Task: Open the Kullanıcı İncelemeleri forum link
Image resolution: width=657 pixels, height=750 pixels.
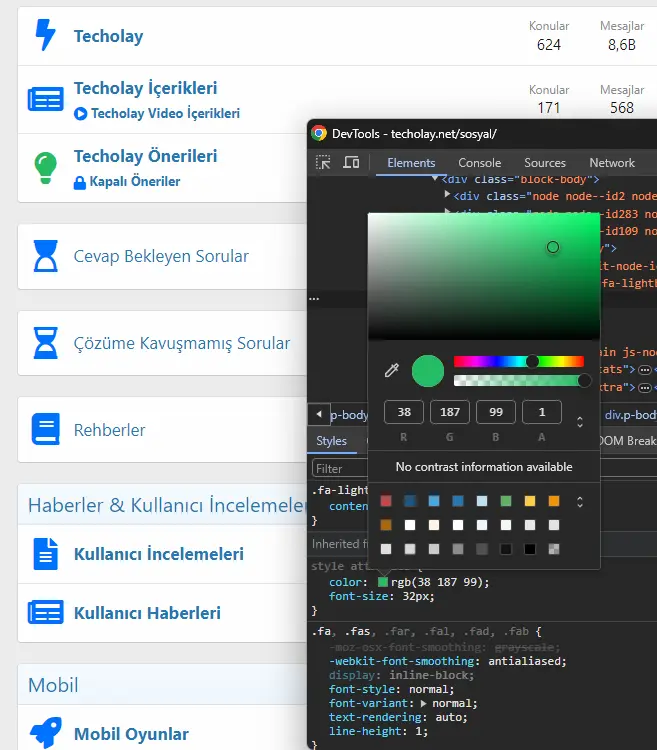Action: [159, 554]
